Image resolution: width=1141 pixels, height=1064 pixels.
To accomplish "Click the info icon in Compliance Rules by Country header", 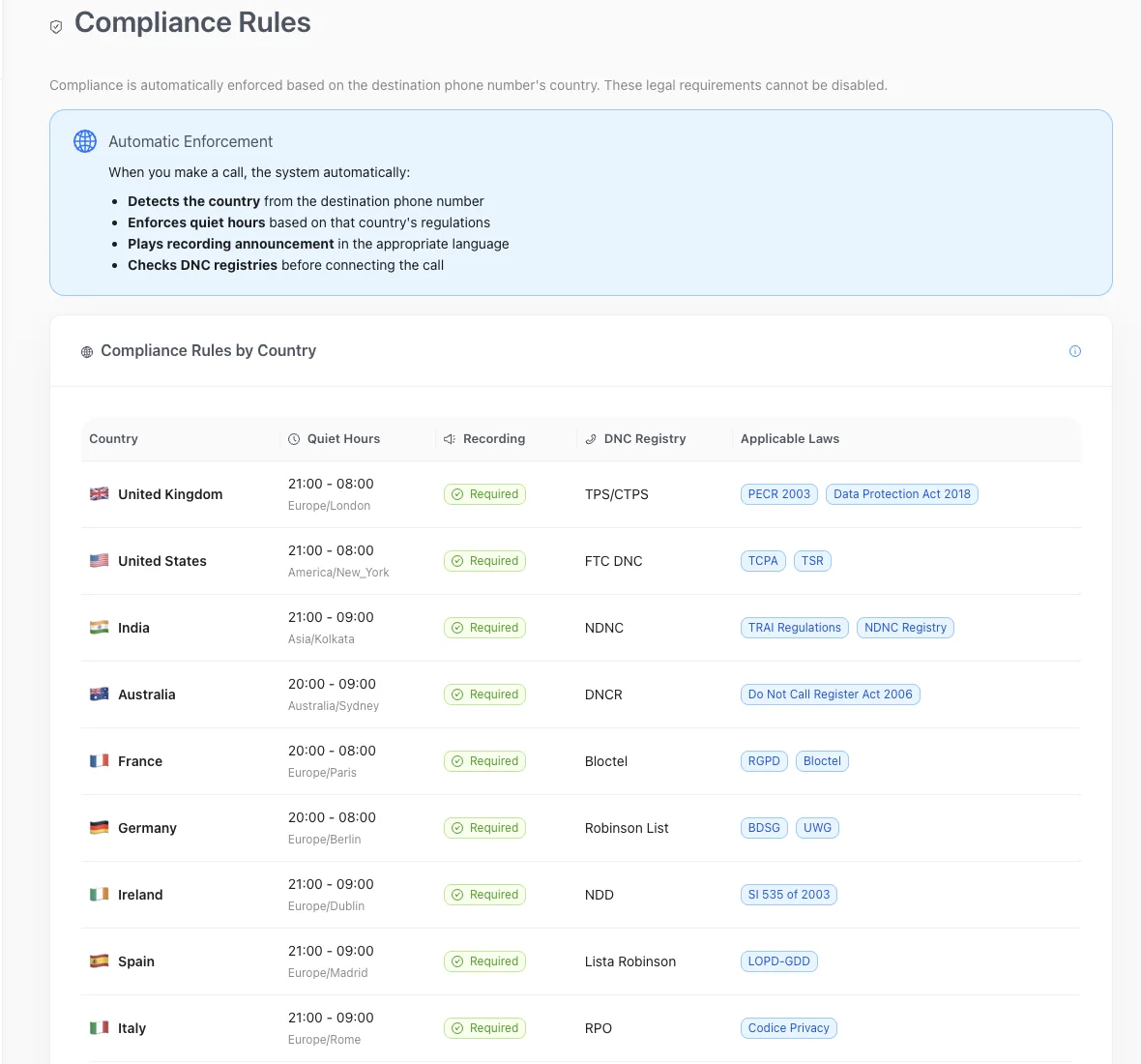I will coord(1075,351).
